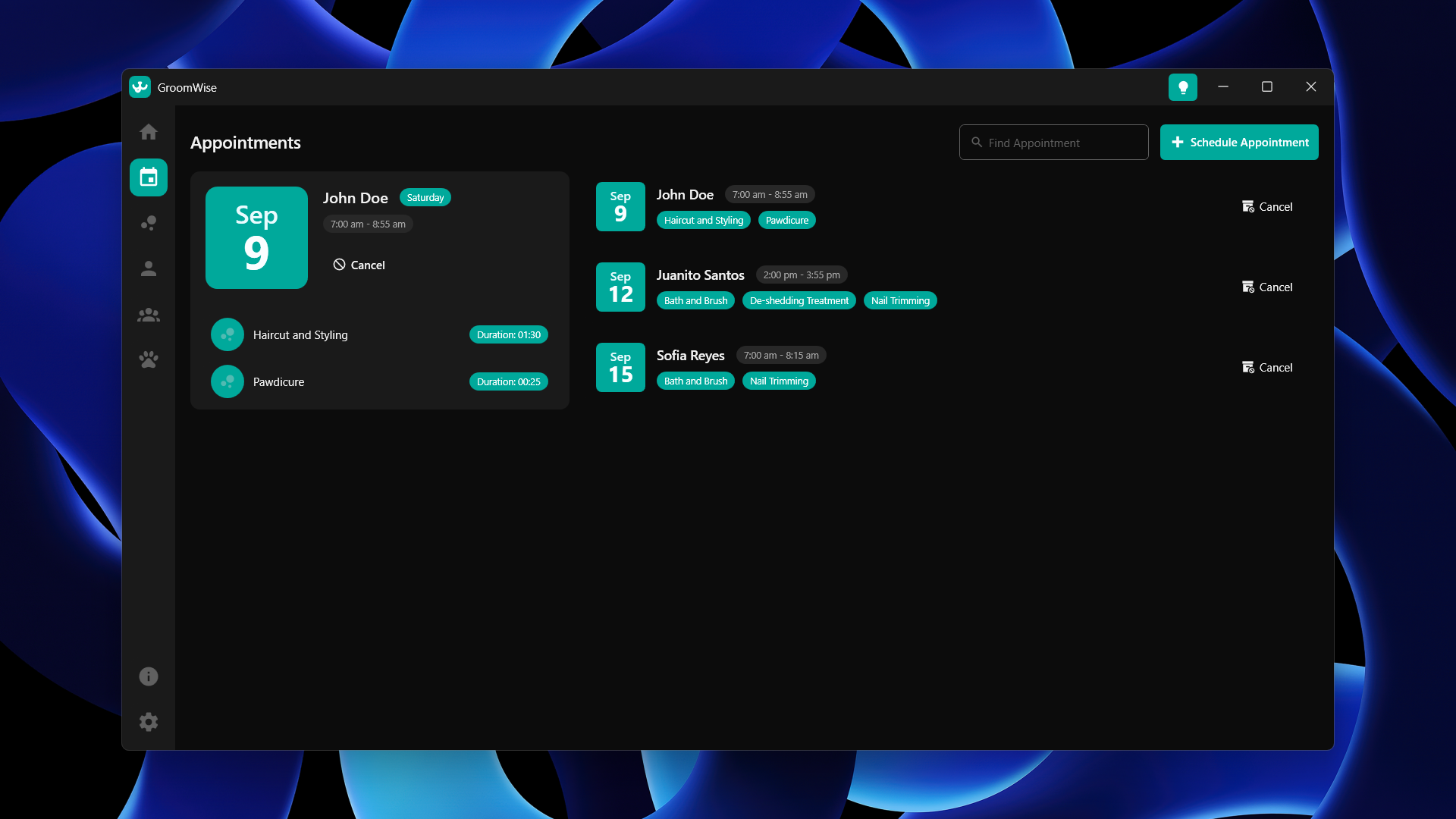Viewport: 1456px width, 819px height.
Task: Click the De-shedding Treatment tag
Action: tap(799, 301)
